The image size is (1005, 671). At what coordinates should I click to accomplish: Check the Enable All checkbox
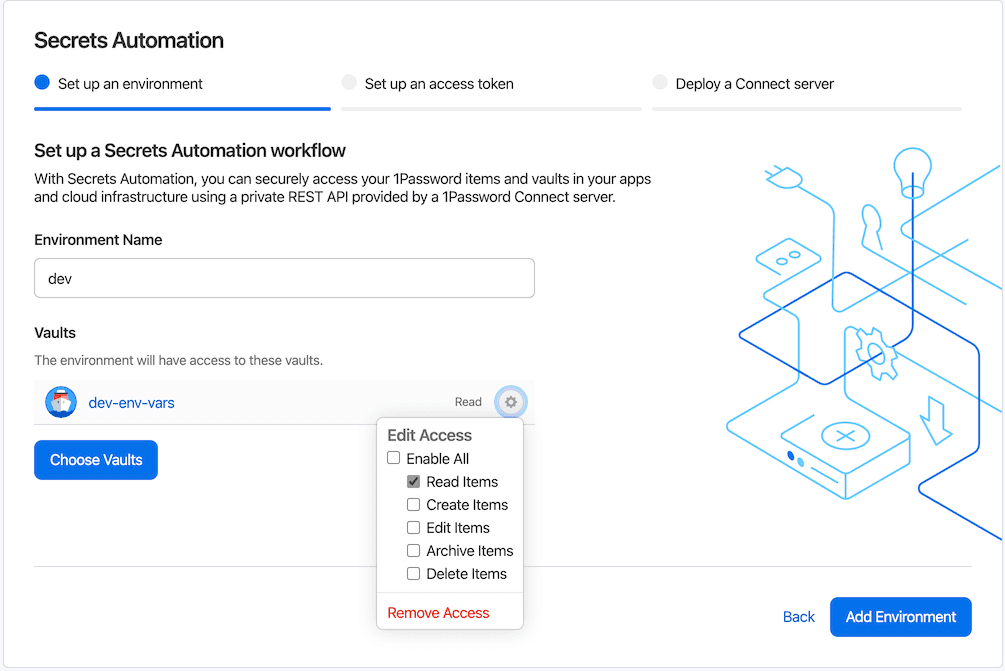394,458
